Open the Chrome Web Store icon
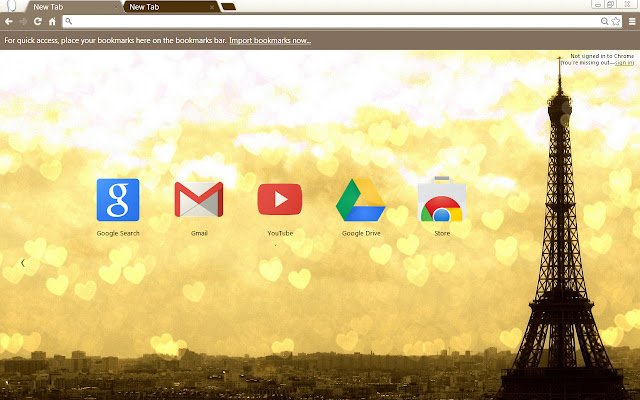The image size is (640, 400). point(442,199)
